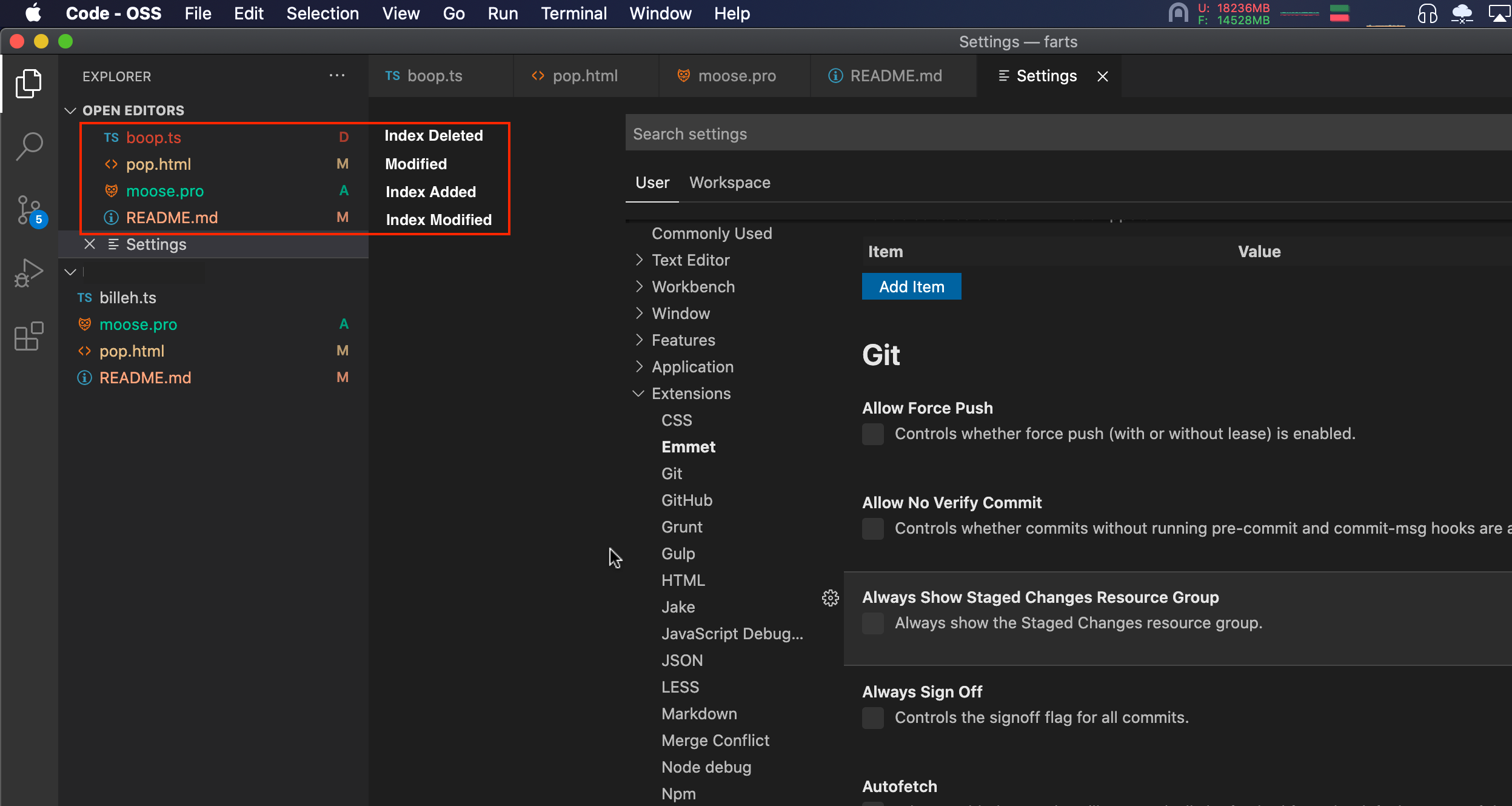The width and height of the screenshot is (1512, 806).
Task: Enable the Always Sign Off checkbox
Action: (x=873, y=718)
